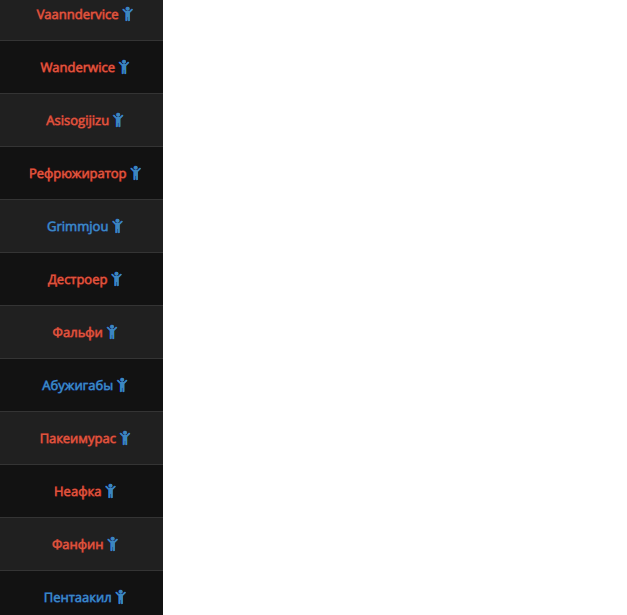This screenshot has width=627, height=615.
Task: Click the person icon next to Wanderwice
Action: (x=124, y=67)
